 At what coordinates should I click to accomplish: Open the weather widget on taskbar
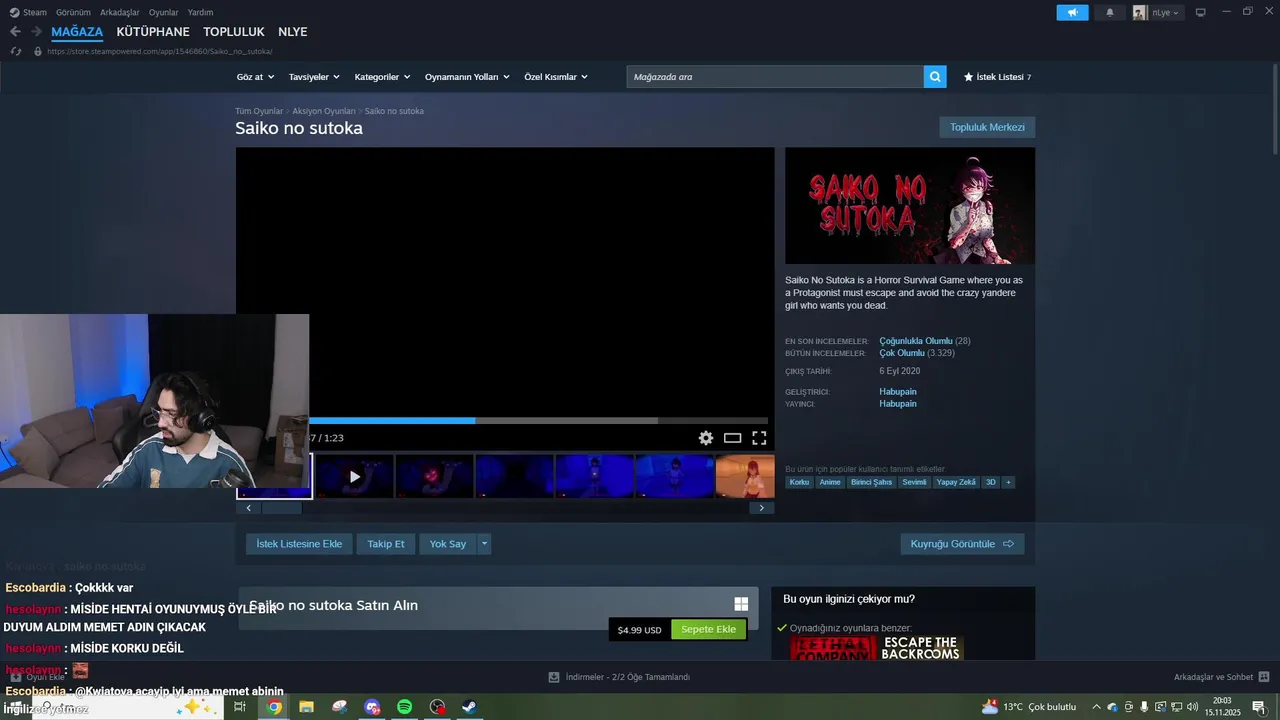[x=1029, y=707]
